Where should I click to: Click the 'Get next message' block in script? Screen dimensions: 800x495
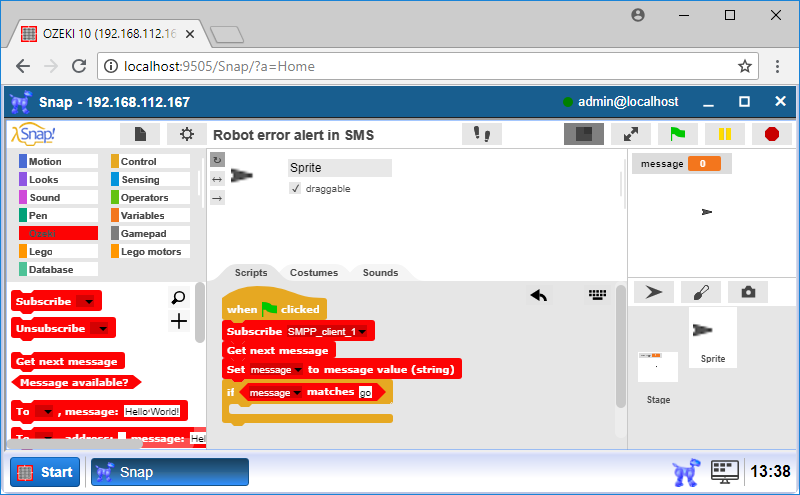(279, 351)
